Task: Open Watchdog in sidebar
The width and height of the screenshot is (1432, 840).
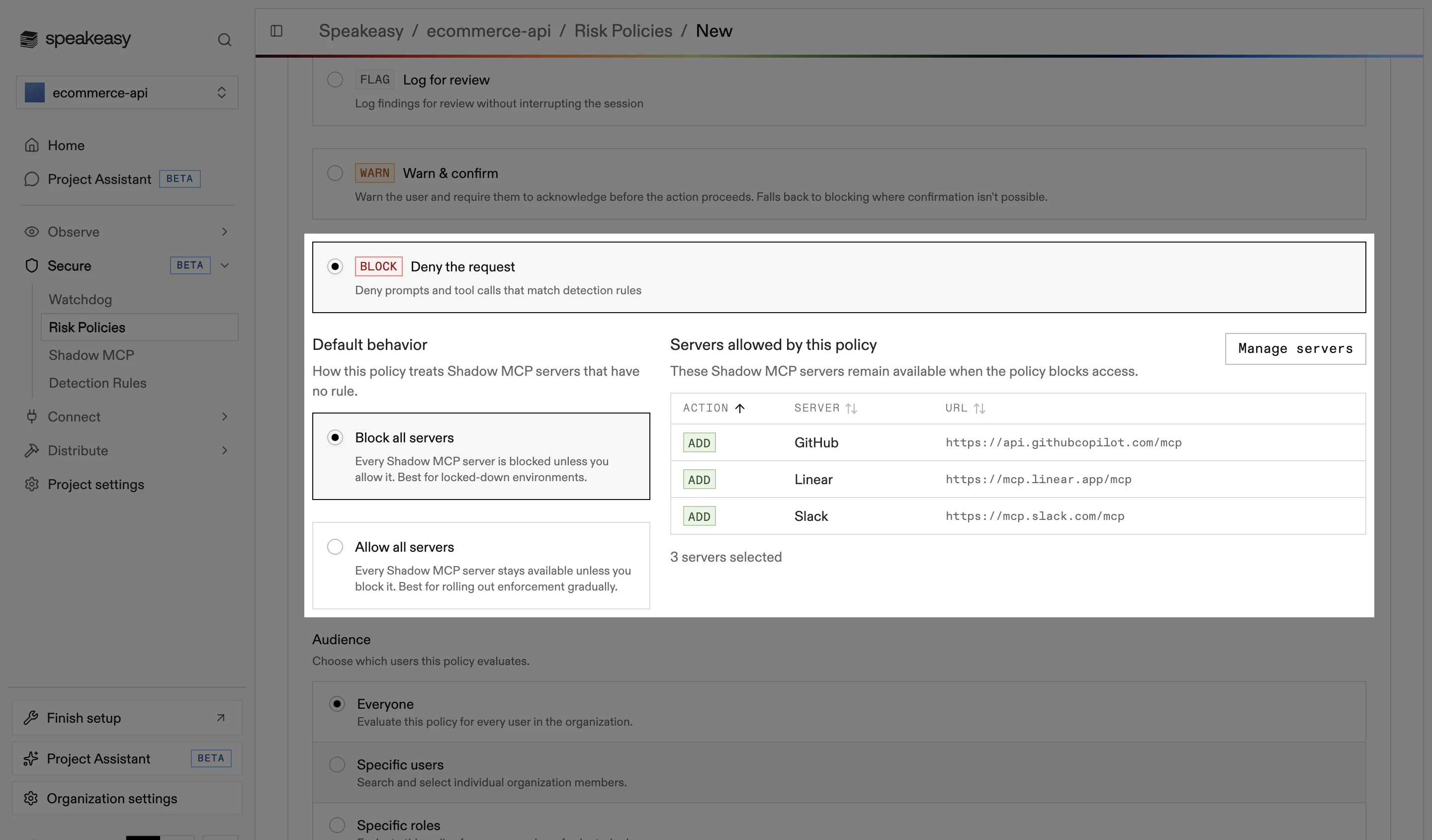Action: pyautogui.click(x=80, y=299)
